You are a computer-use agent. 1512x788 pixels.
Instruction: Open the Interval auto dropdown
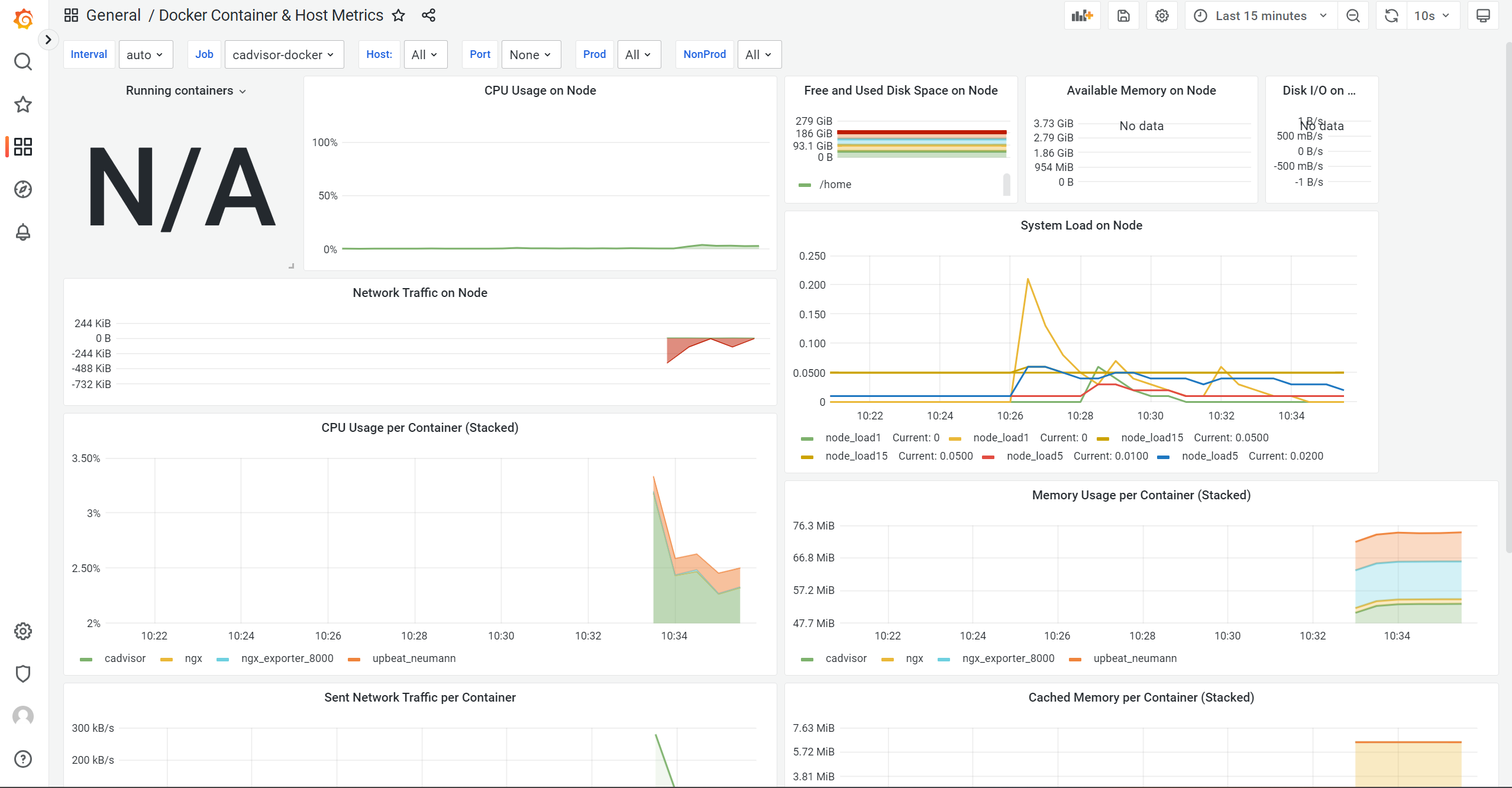[146, 54]
